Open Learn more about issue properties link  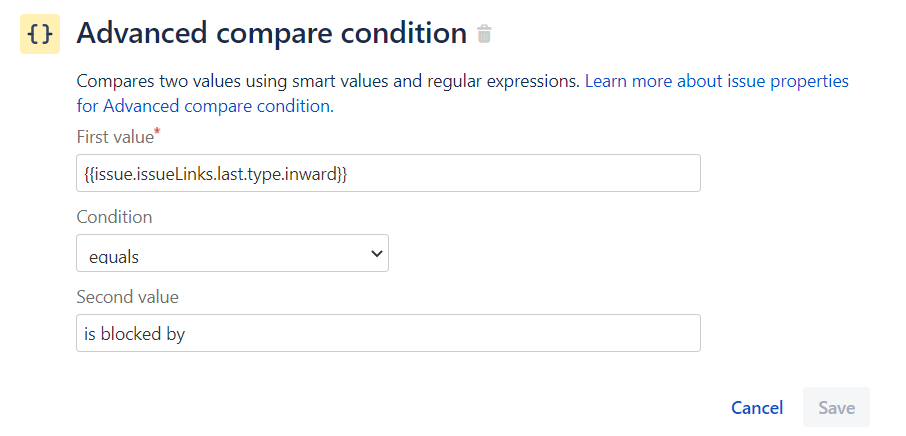pyautogui.click(x=716, y=81)
